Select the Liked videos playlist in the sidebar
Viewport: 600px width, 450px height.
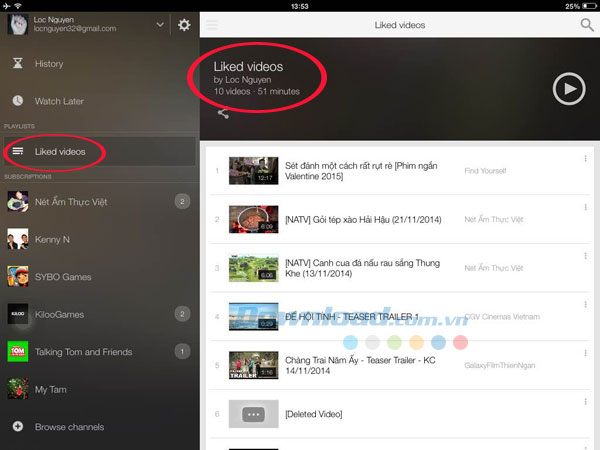click(99, 152)
